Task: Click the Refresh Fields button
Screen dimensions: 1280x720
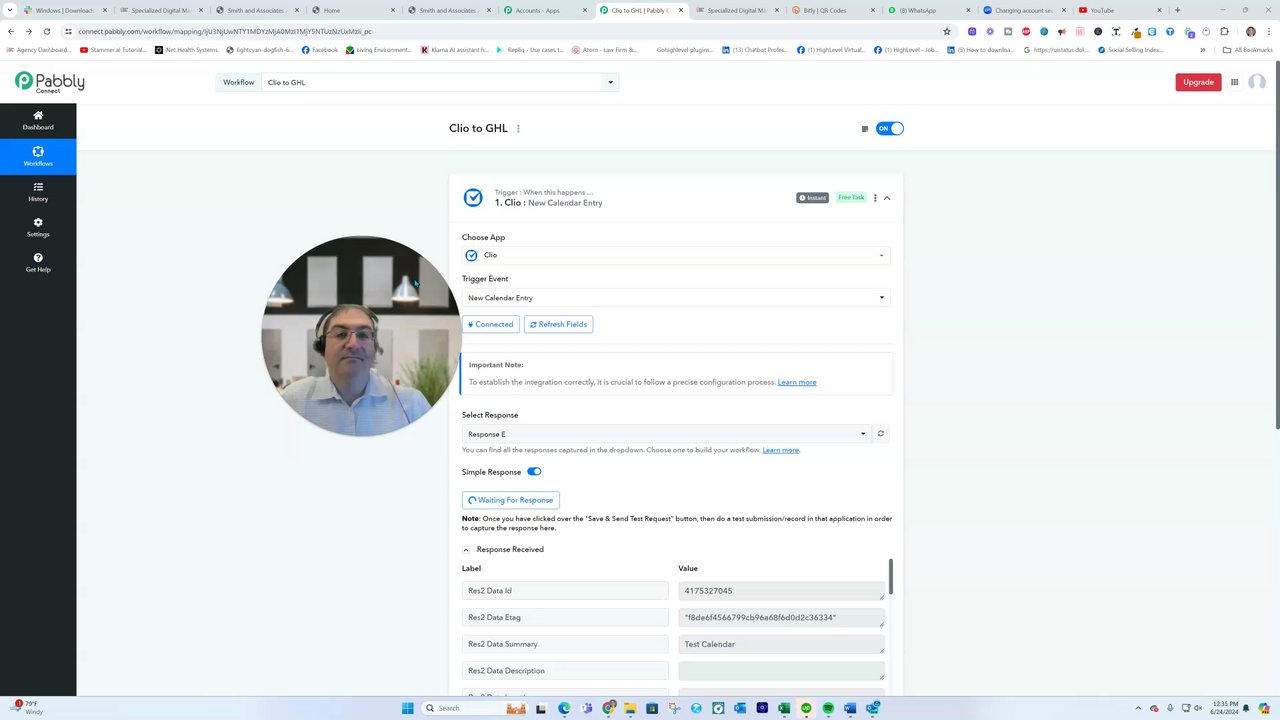Action: click(x=558, y=324)
